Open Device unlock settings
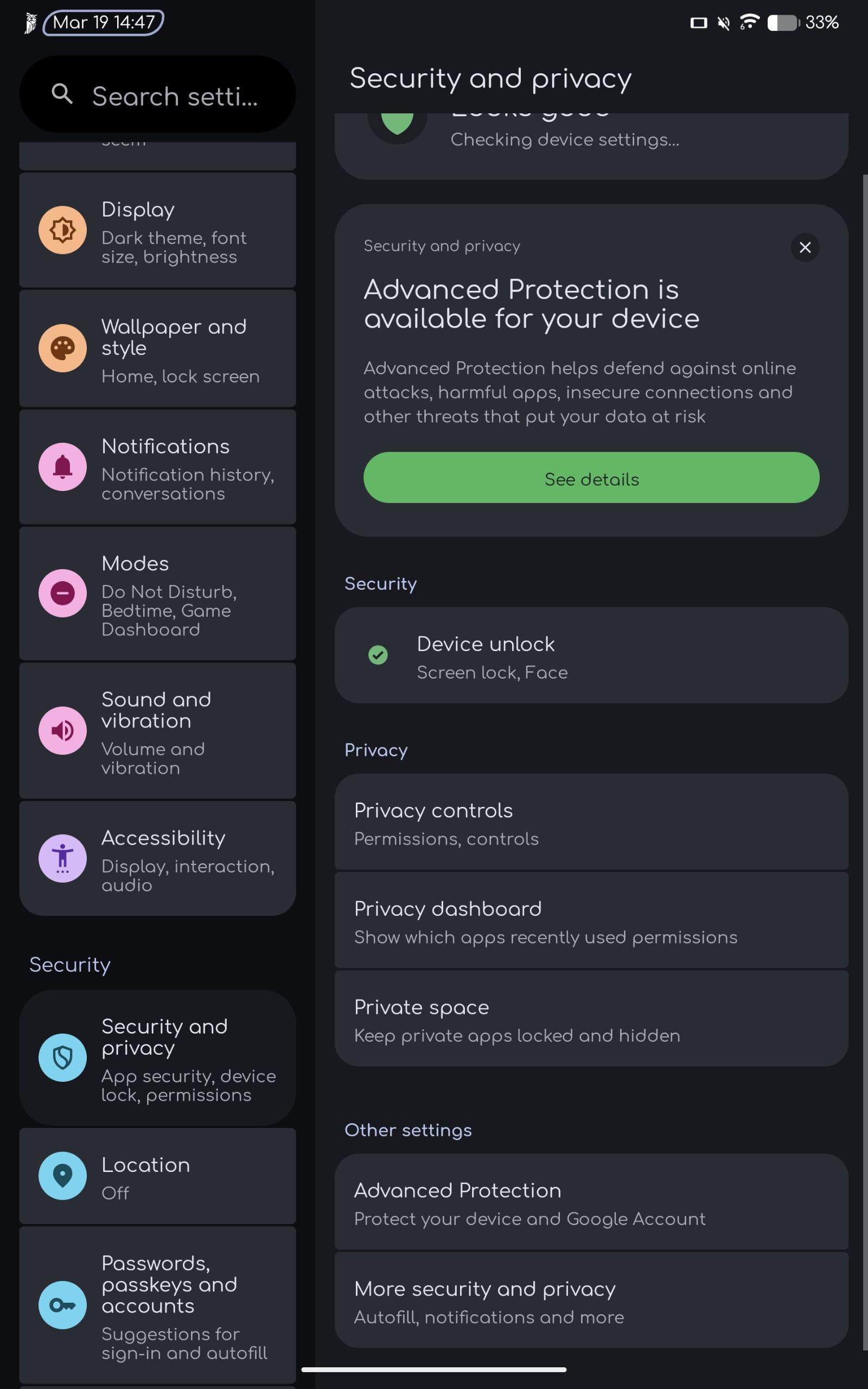 click(591, 655)
